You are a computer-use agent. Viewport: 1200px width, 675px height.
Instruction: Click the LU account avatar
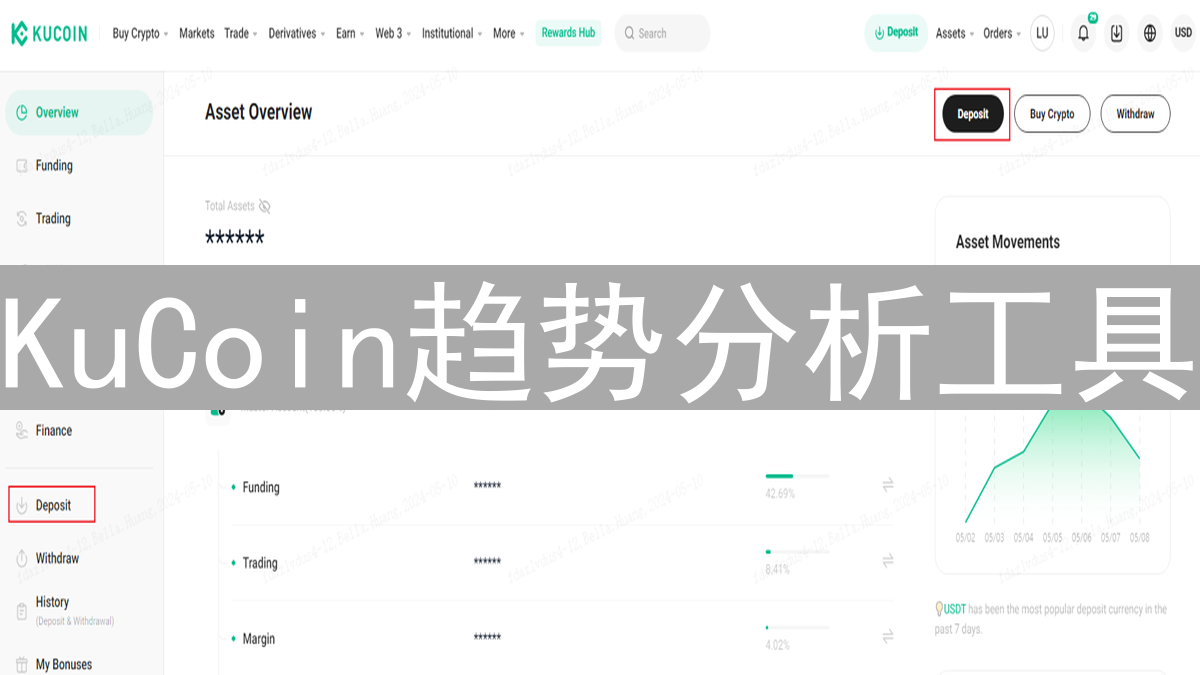[x=1042, y=33]
